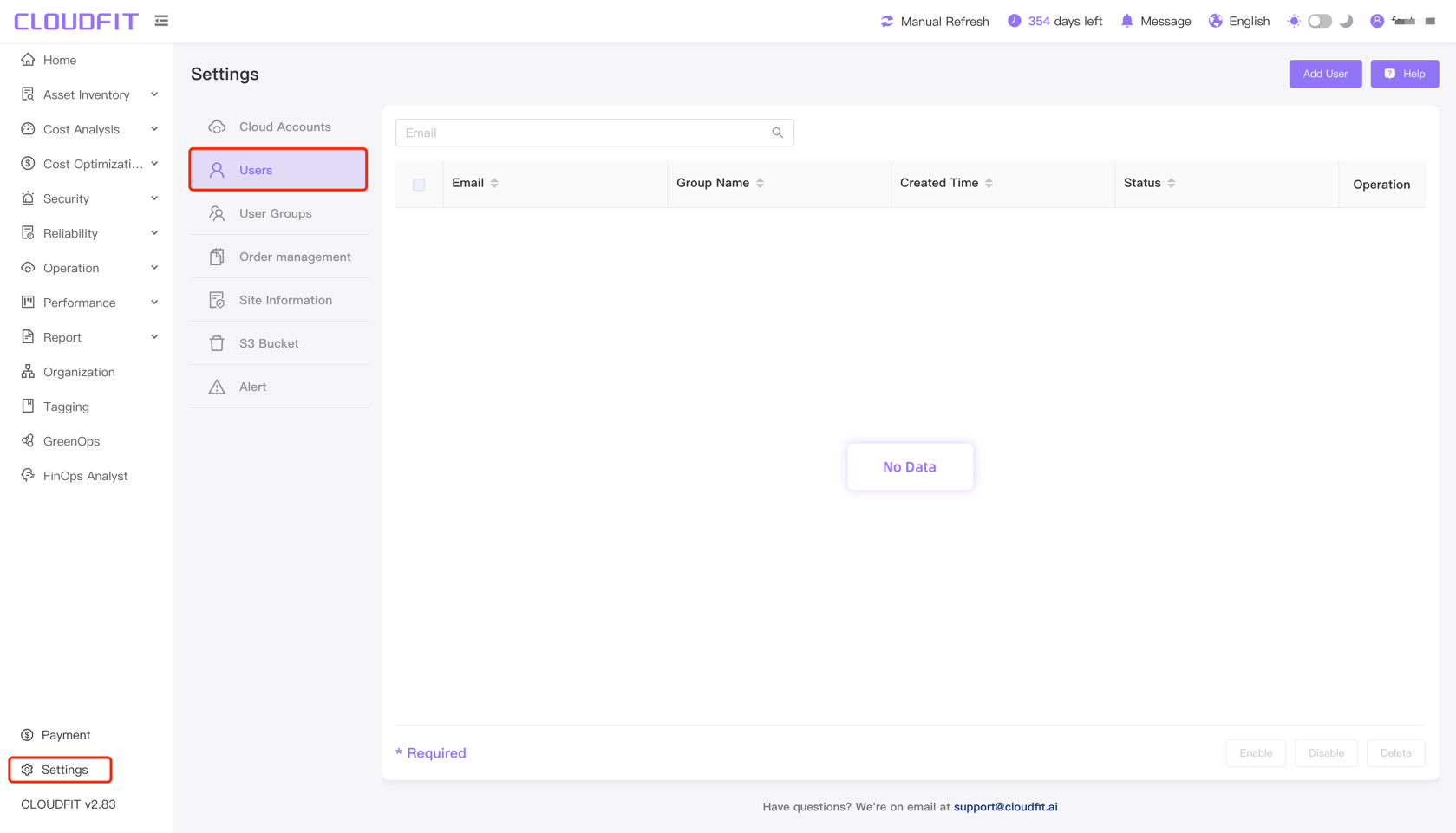Sort table by Created Time arrows
The width and height of the screenshot is (1456, 833).
click(x=989, y=183)
